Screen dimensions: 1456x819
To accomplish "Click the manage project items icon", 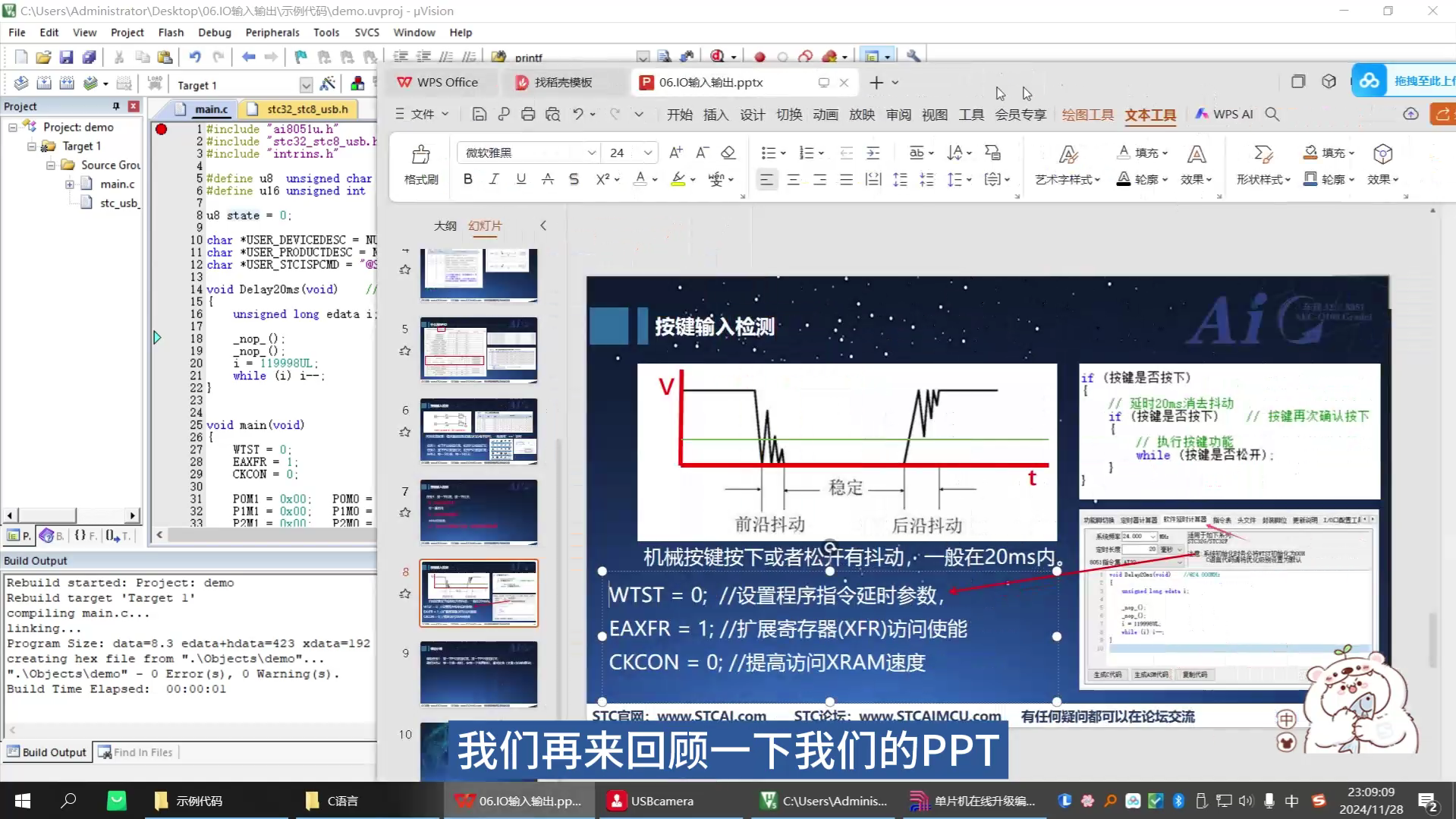I will tap(357, 83).
